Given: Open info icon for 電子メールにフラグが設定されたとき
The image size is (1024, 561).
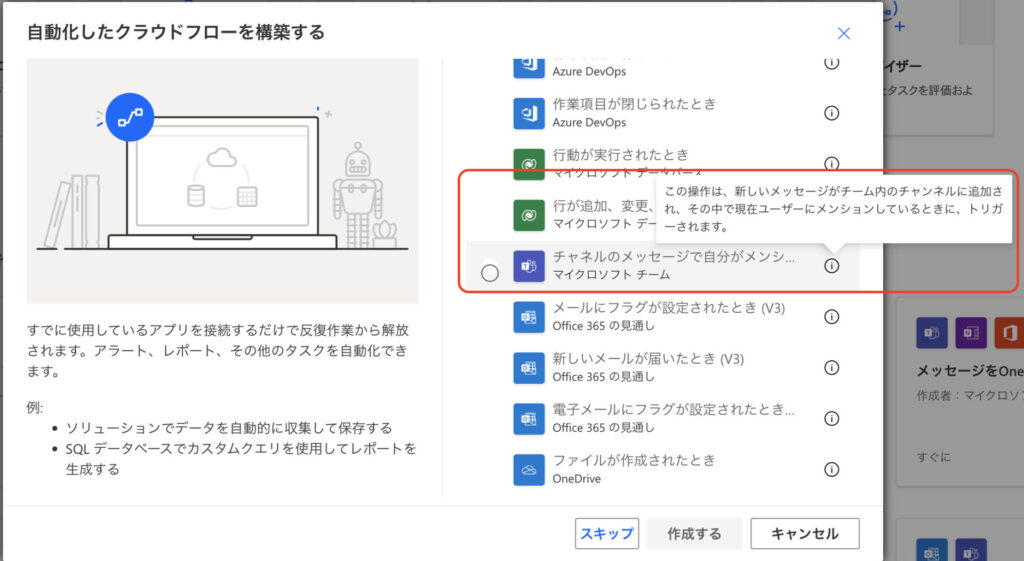Looking at the screenshot, I should tap(831, 419).
